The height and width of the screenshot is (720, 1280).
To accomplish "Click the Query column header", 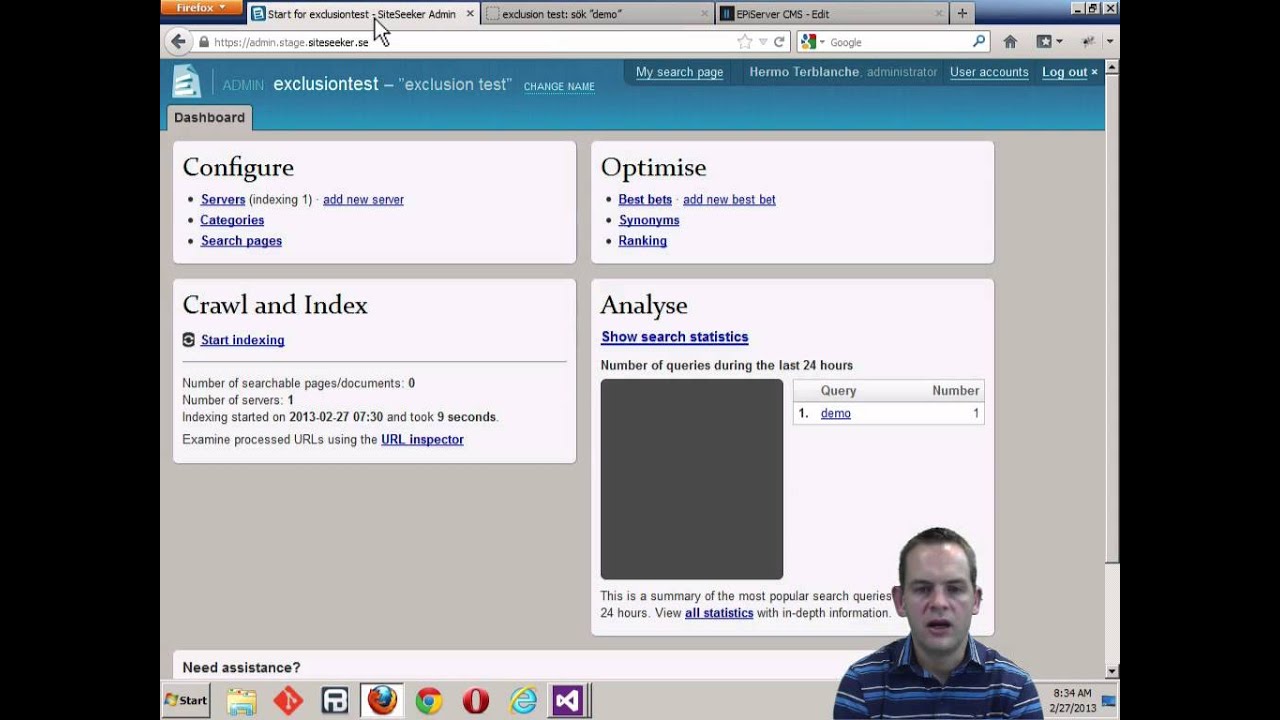I will point(838,391).
